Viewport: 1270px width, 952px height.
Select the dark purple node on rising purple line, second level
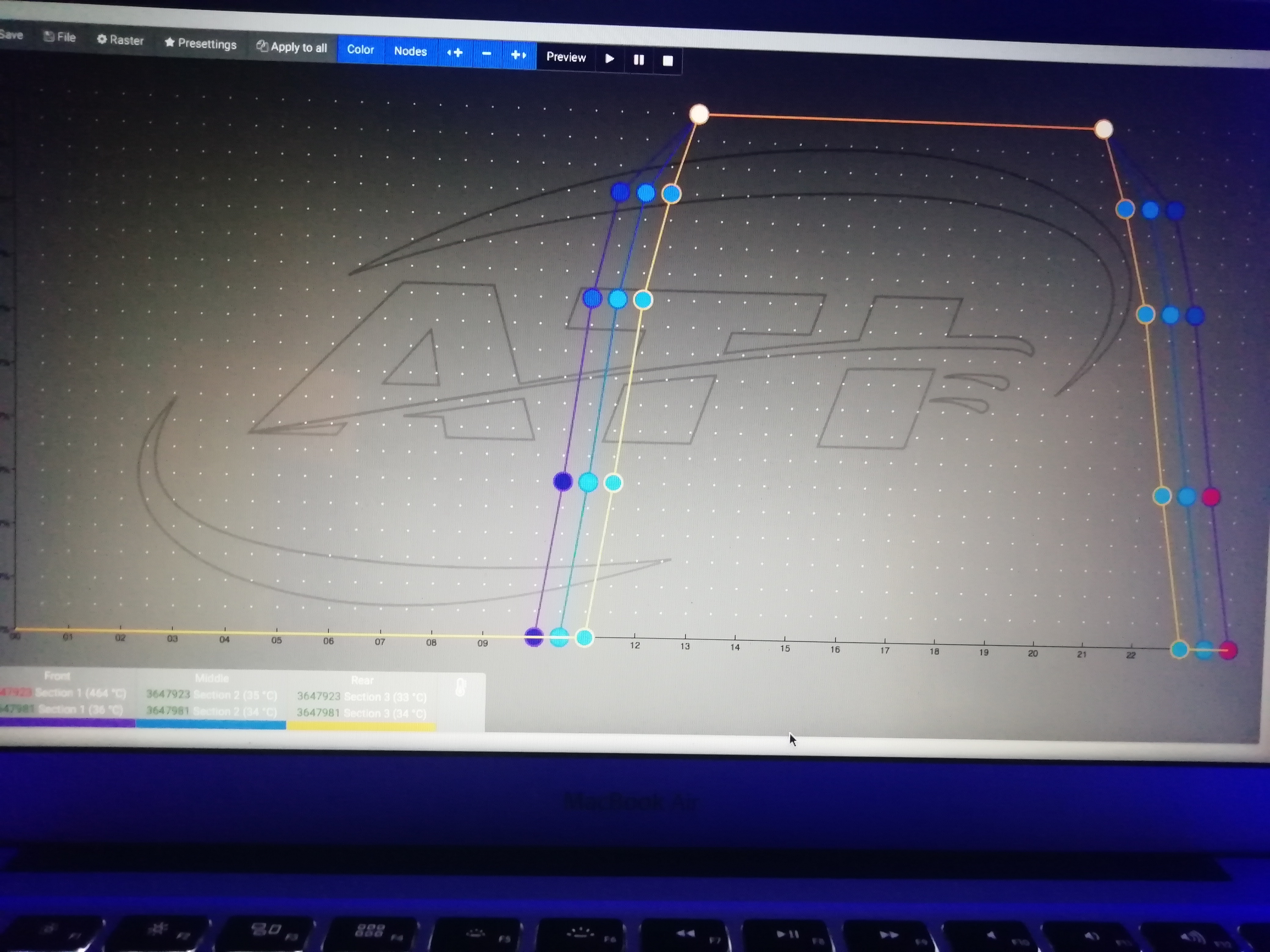563,481
